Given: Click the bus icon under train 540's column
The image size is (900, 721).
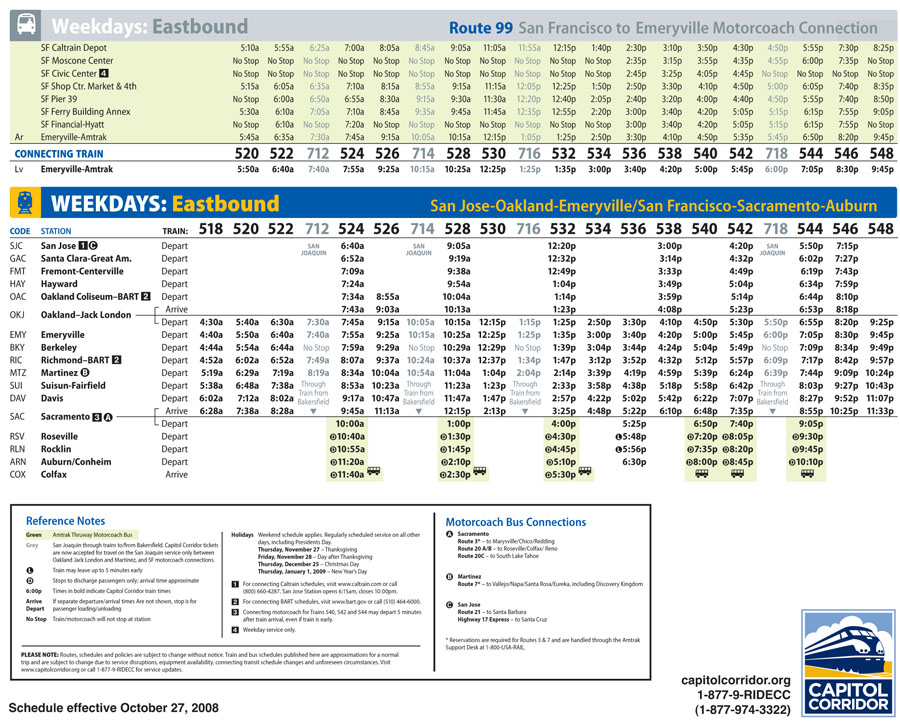Looking at the screenshot, I should (701, 474).
